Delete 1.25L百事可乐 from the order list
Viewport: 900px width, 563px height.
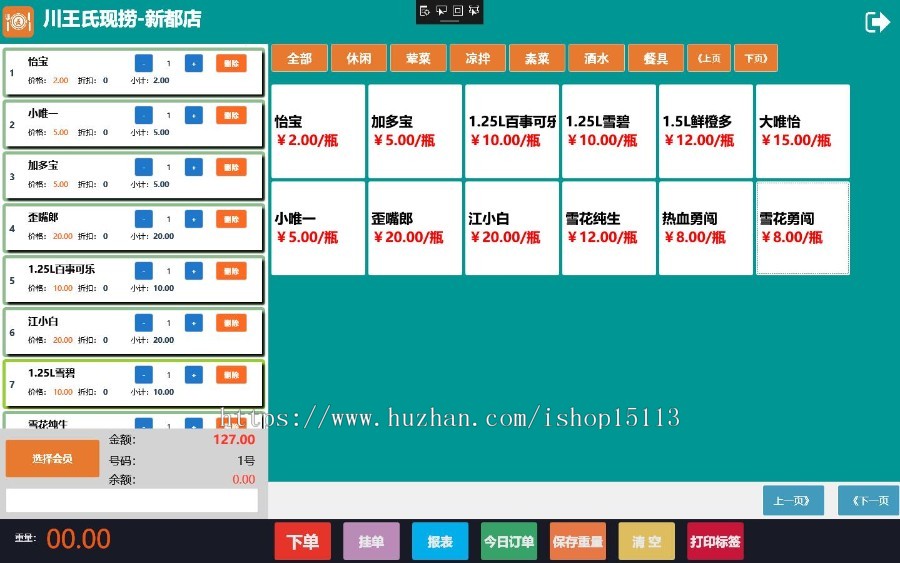tap(231, 271)
